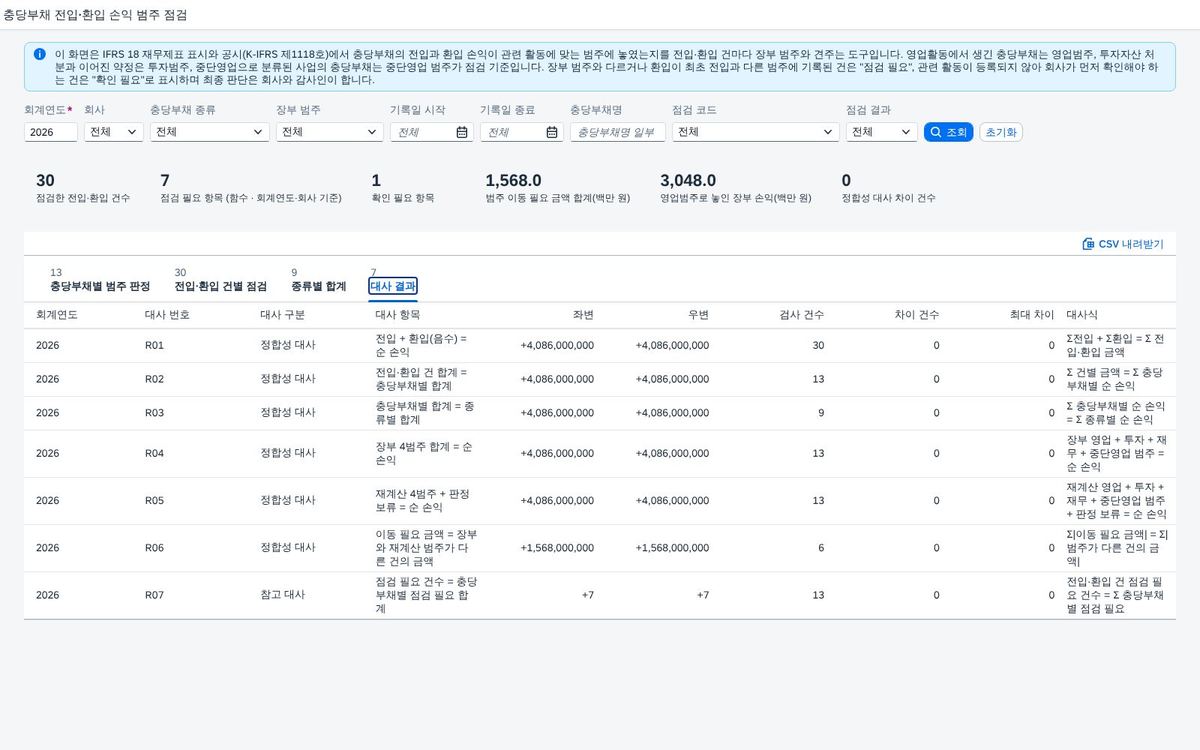Switch to the 전입·환입 건별 점검 tab

coord(220,286)
